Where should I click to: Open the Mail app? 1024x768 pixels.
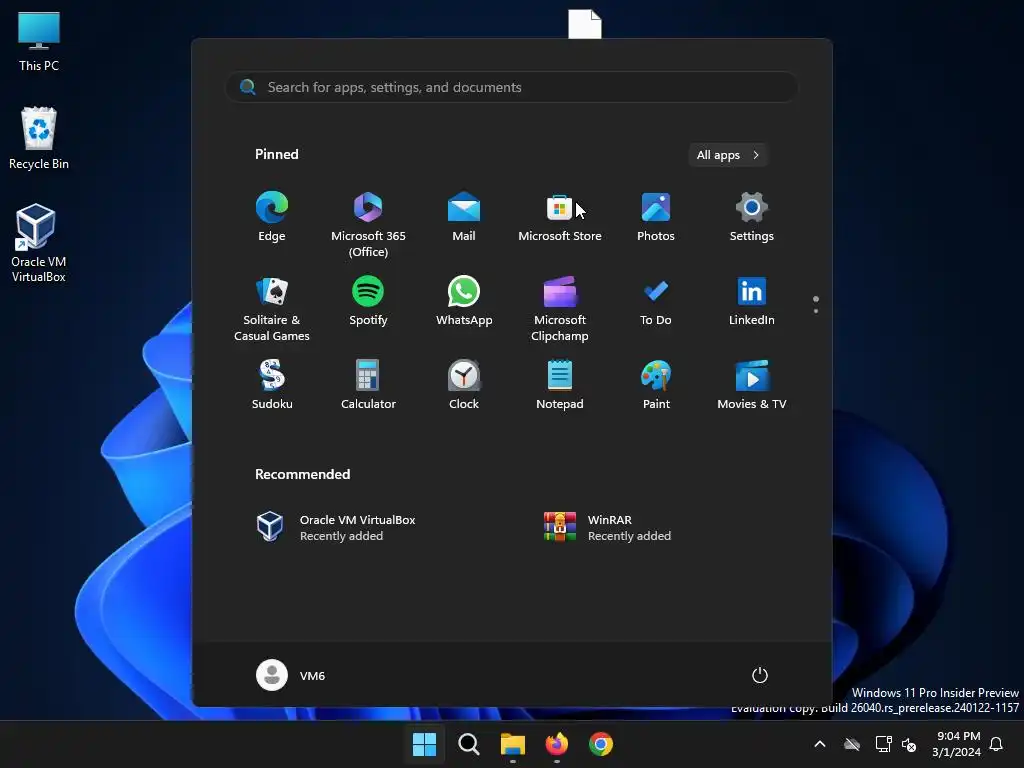click(x=464, y=217)
